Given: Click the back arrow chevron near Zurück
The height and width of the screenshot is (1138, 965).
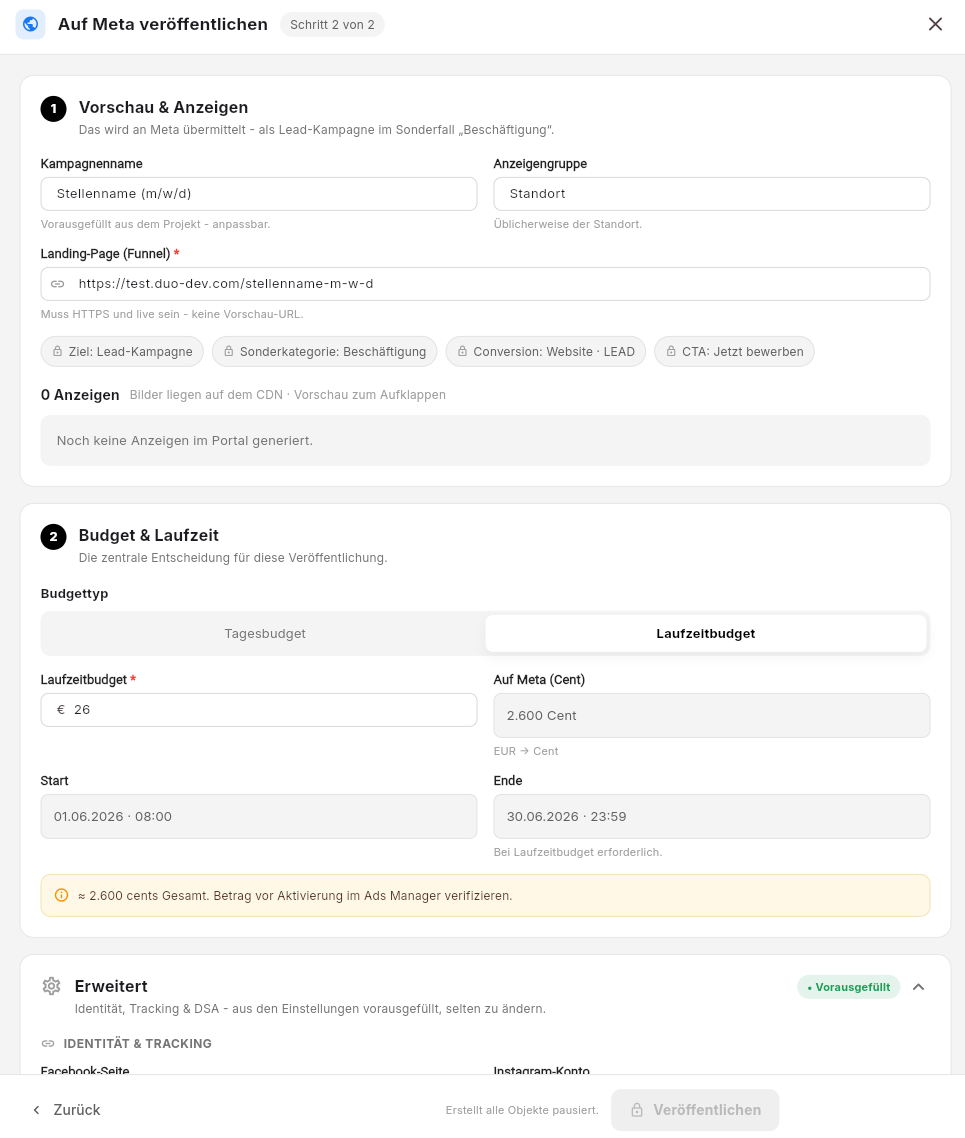Looking at the screenshot, I should click(36, 1110).
